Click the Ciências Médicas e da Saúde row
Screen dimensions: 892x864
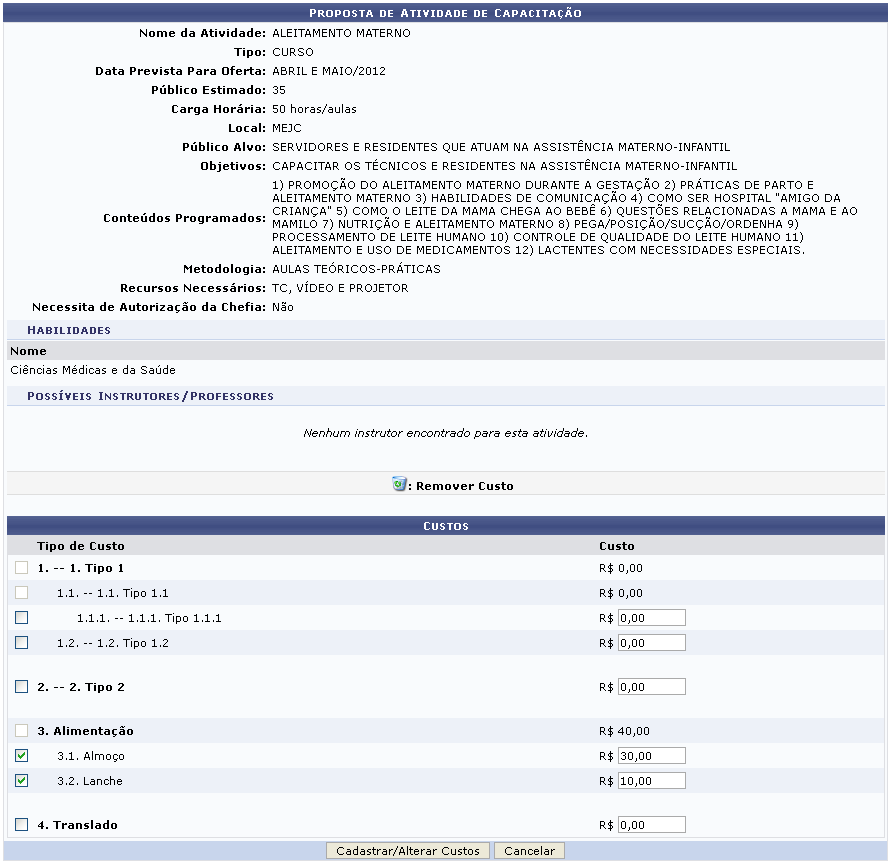(x=93, y=370)
